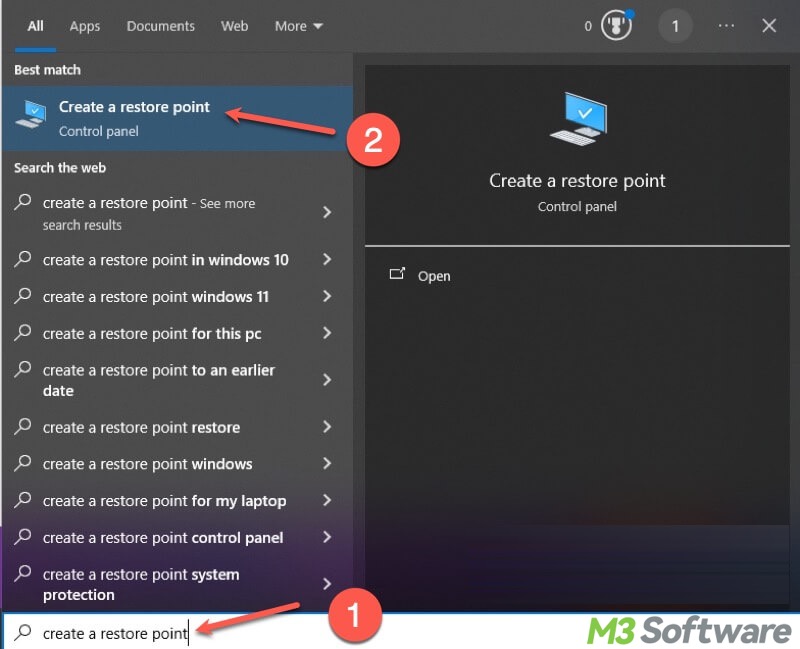This screenshot has width=800, height=649.
Task: Click search icon beside 'restore point windows 11'
Action: click(x=23, y=296)
